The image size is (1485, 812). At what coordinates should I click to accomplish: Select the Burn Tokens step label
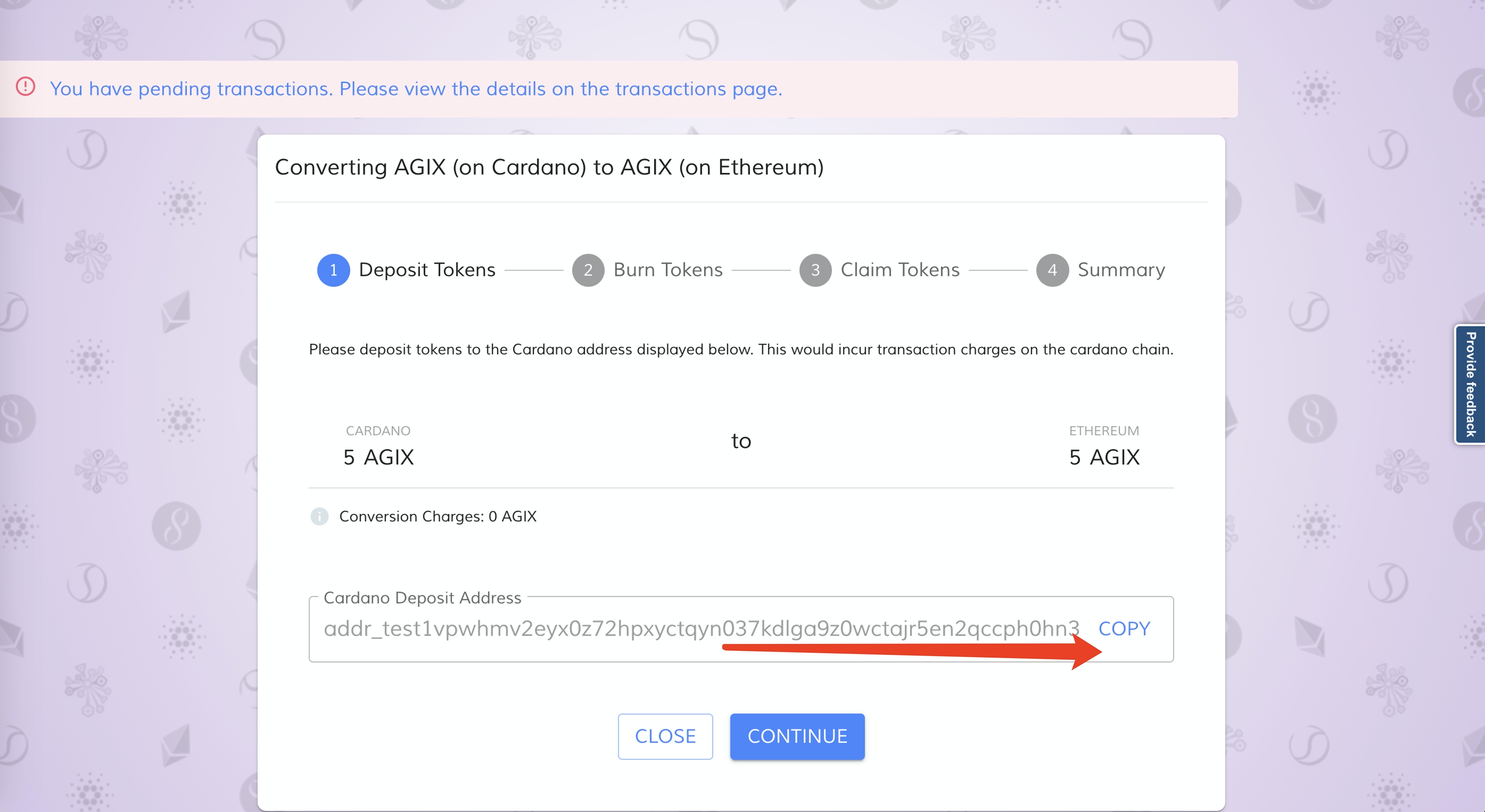pyautogui.click(x=667, y=270)
